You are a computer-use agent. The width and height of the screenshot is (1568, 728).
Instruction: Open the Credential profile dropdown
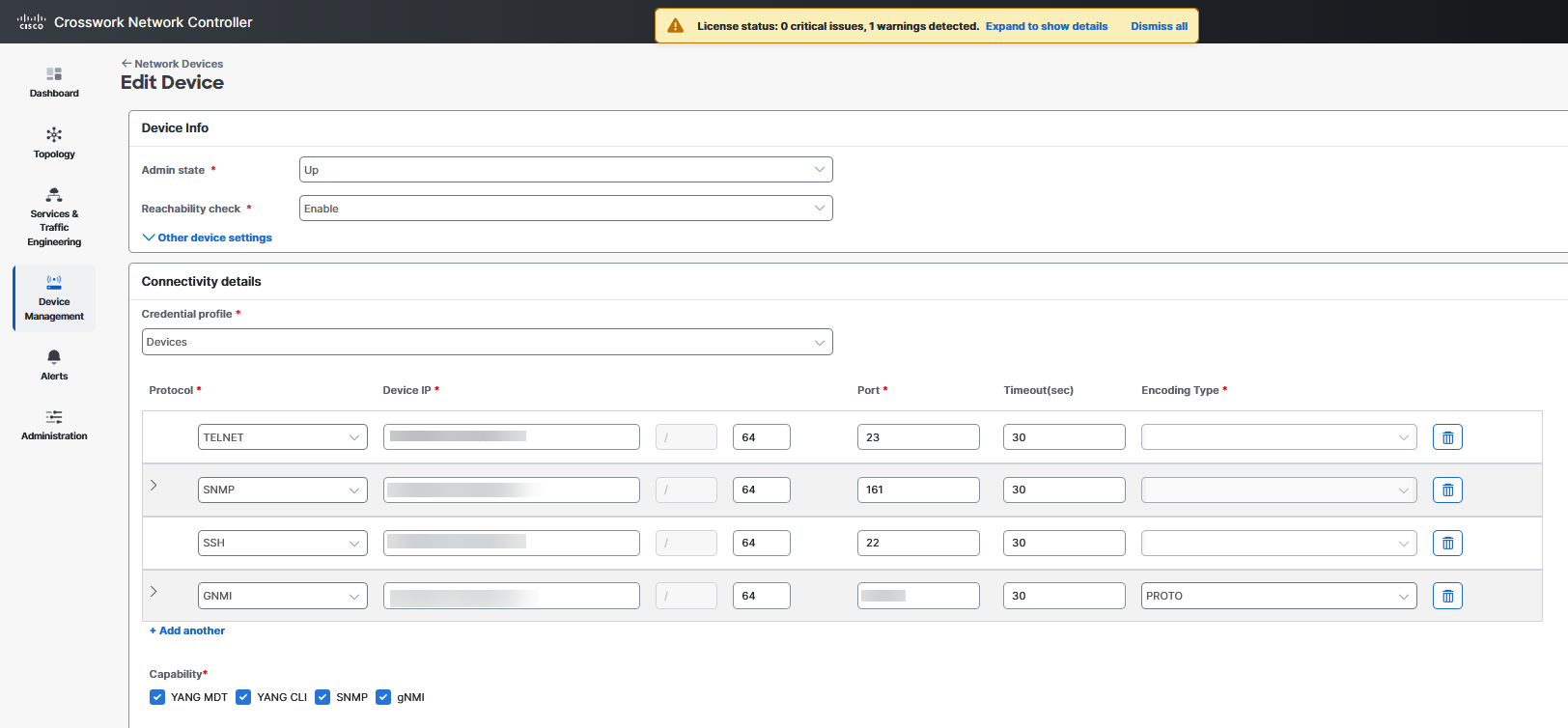[x=488, y=342]
